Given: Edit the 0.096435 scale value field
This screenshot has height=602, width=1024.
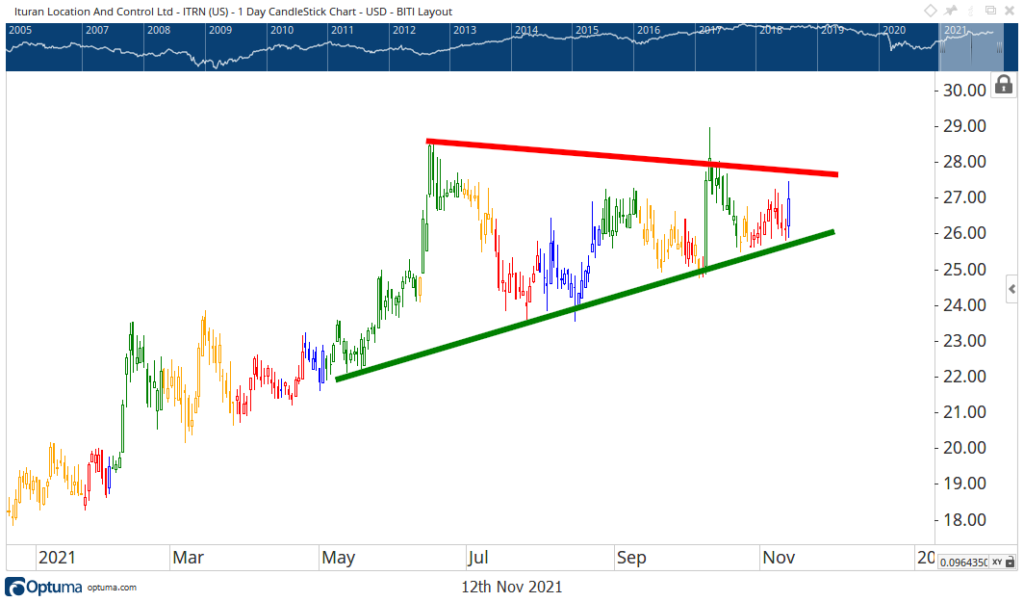Looking at the screenshot, I should [x=963, y=562].
